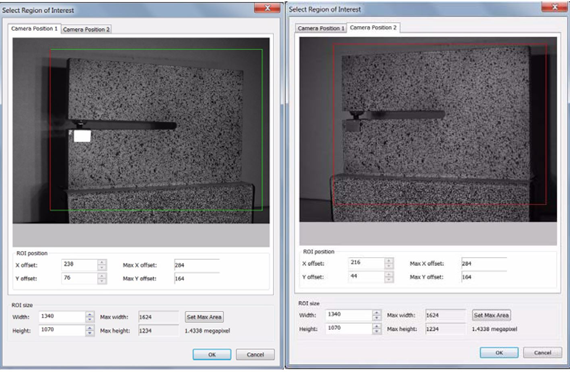Click '1.4338 megapixel' text in Camera Position 2 dialog

tap(494, 329)
